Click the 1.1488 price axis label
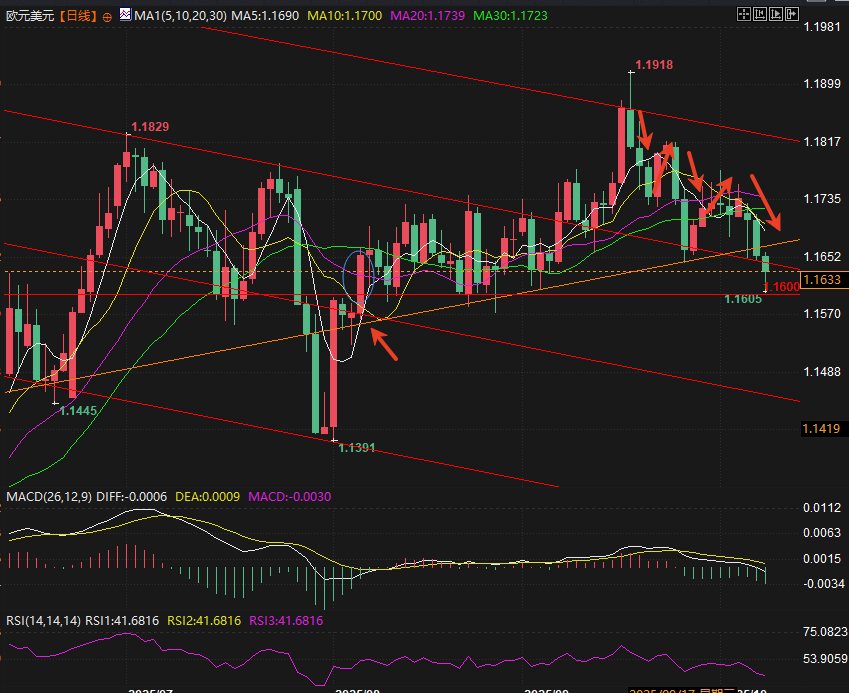 tap(822, 371)
